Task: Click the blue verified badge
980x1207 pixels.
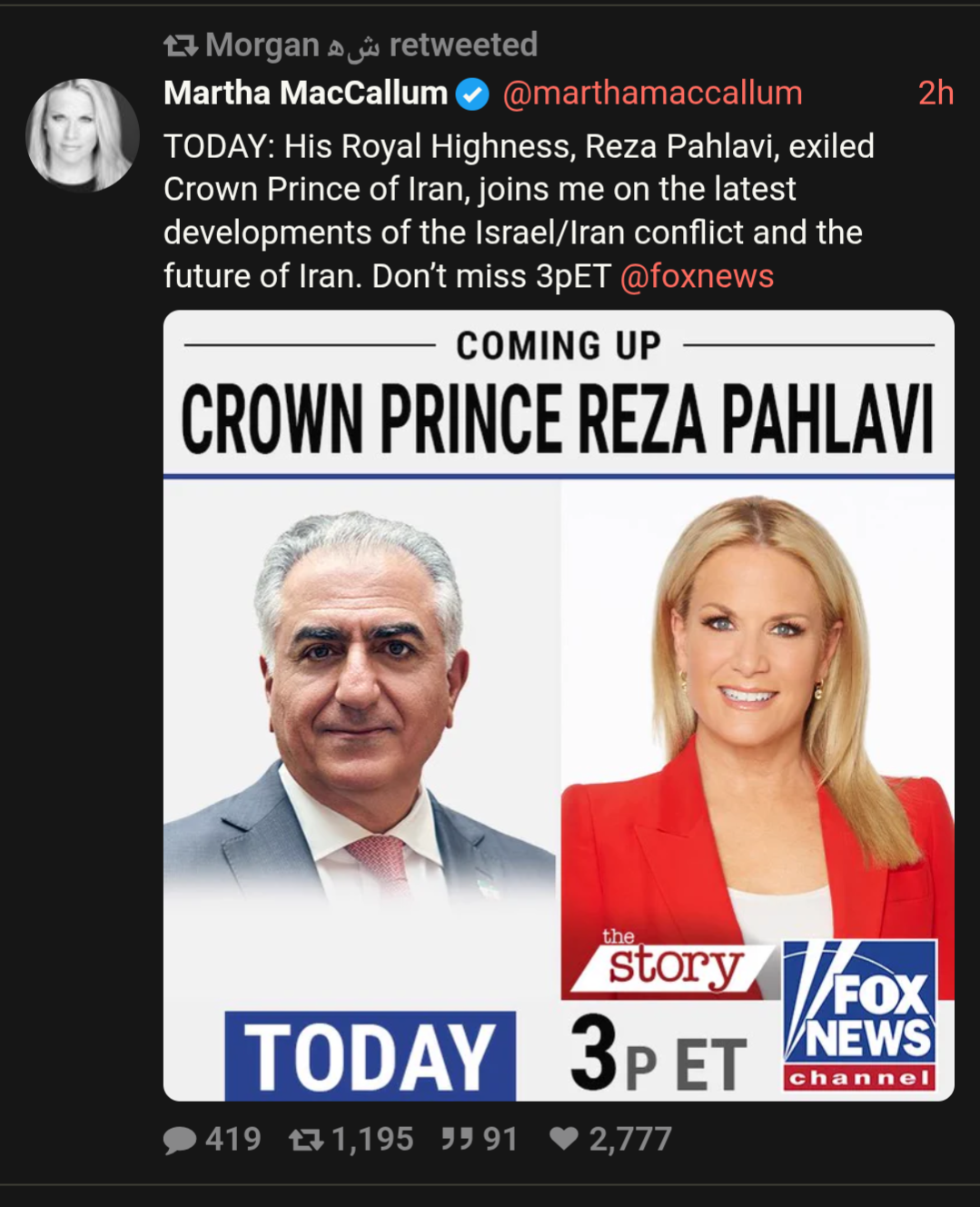Action: (x=471, y=94)
